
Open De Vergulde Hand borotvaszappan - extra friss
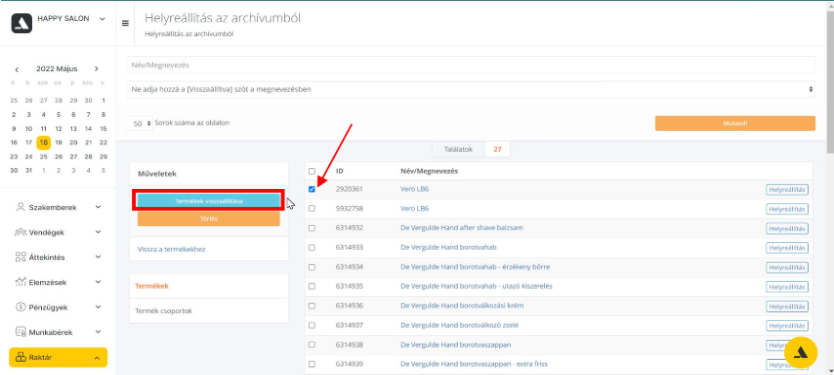click(x=474, y=364)
